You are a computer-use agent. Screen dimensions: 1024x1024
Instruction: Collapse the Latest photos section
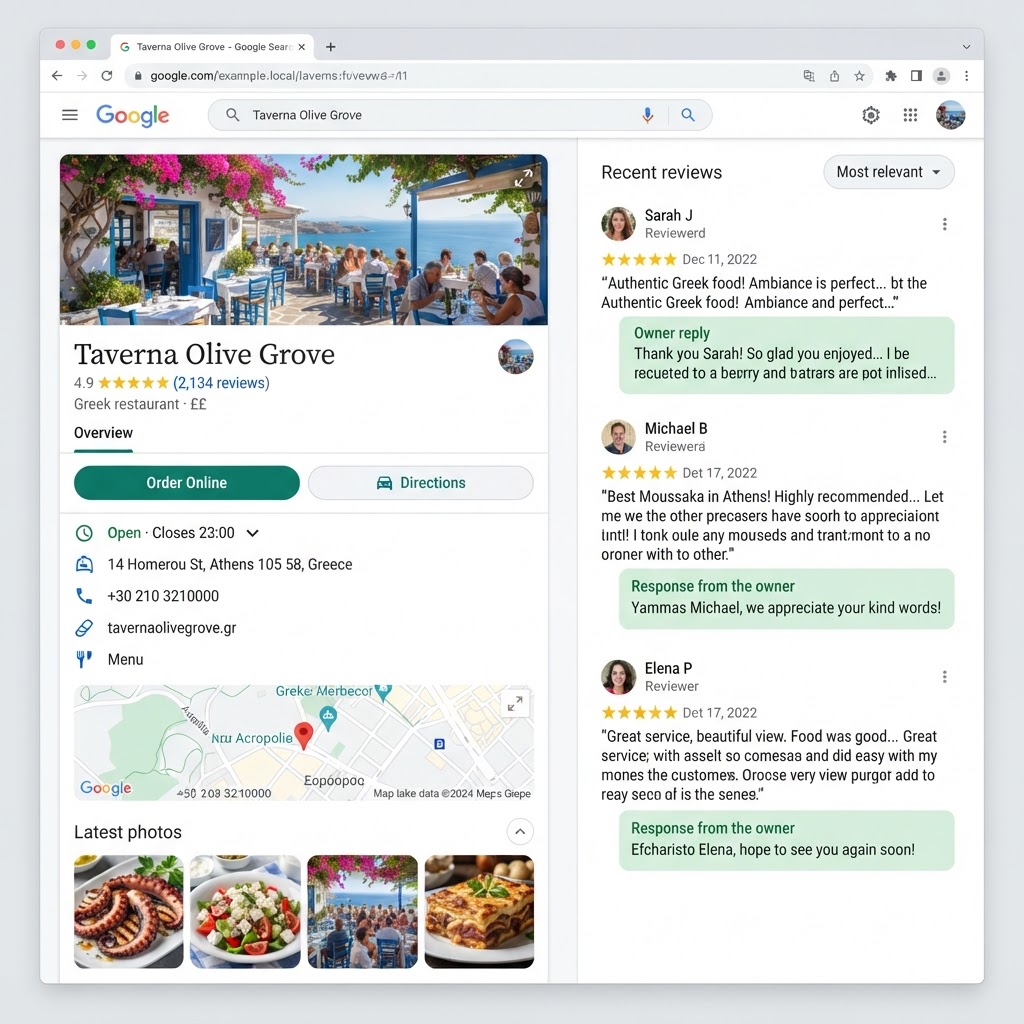click(x=520, y=831)
